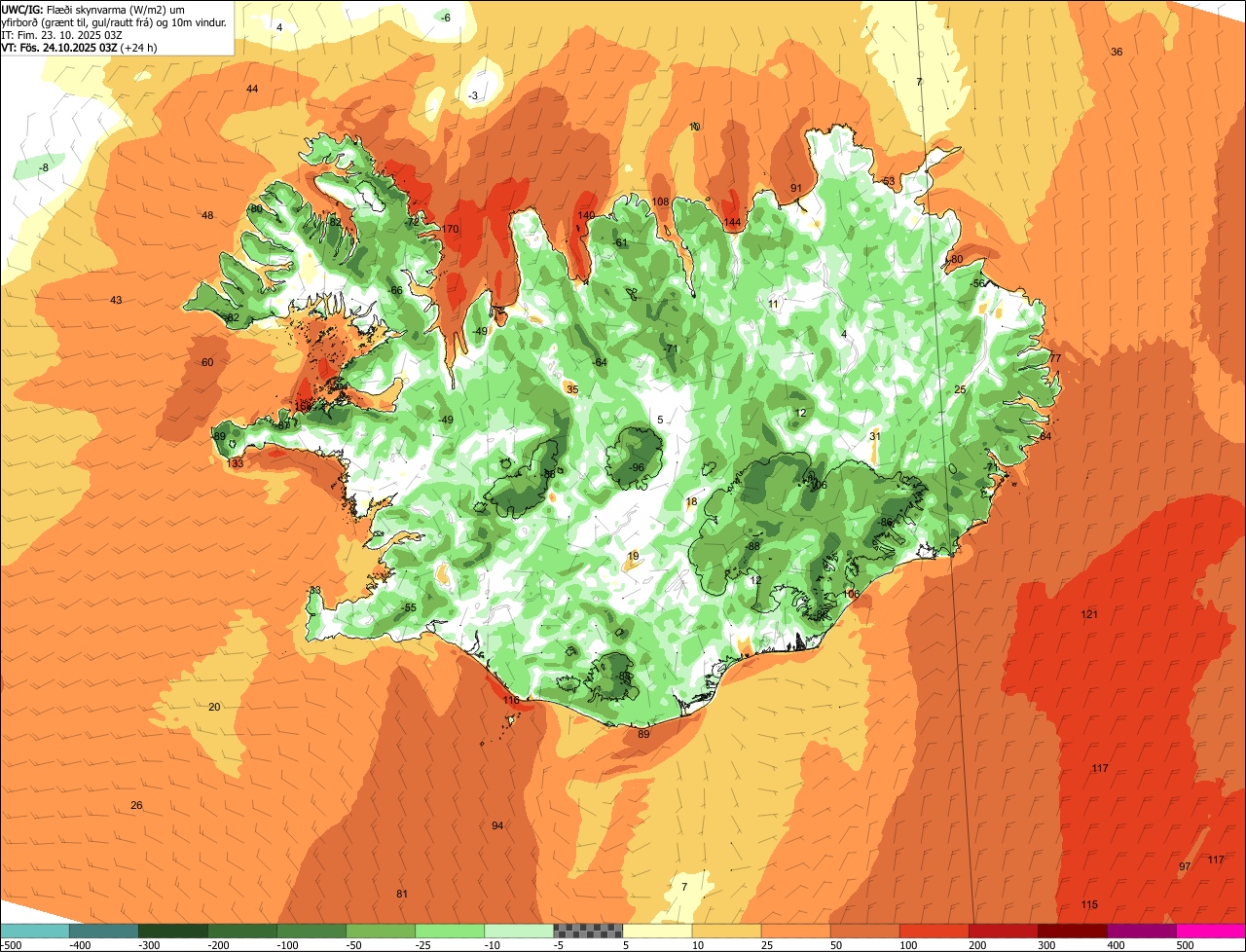This screenshot has height=952, width=1246.
Task: Click the map value -64 in the north interior
Action: (x=601, y=363)
